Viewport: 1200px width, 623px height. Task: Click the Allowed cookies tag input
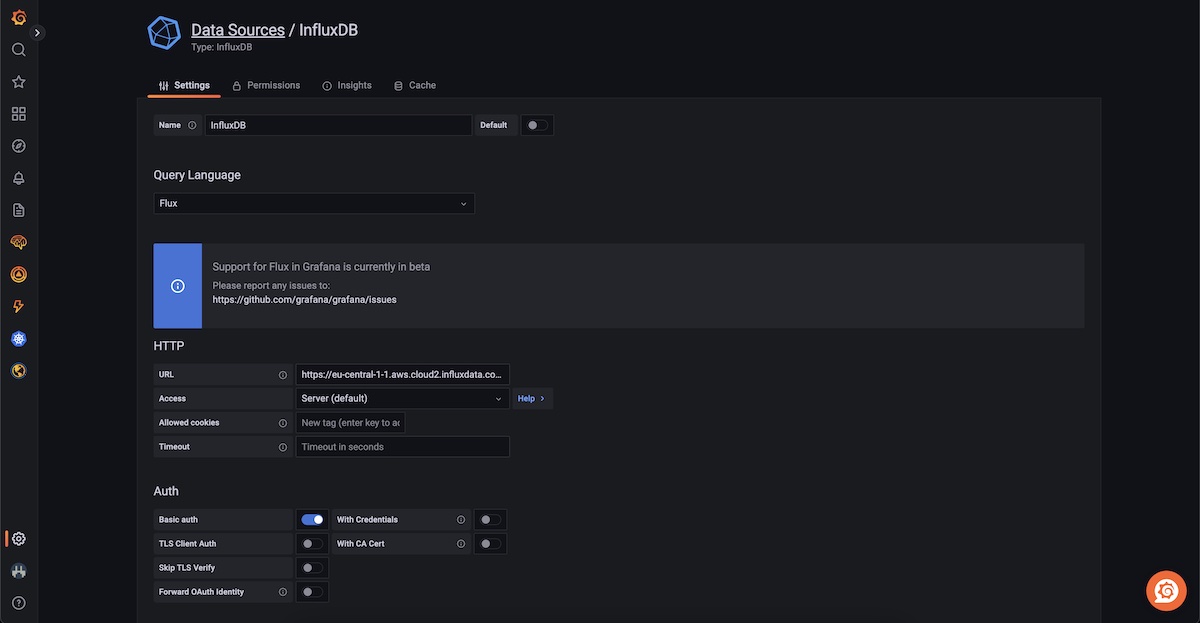click(x=351, y=423)
